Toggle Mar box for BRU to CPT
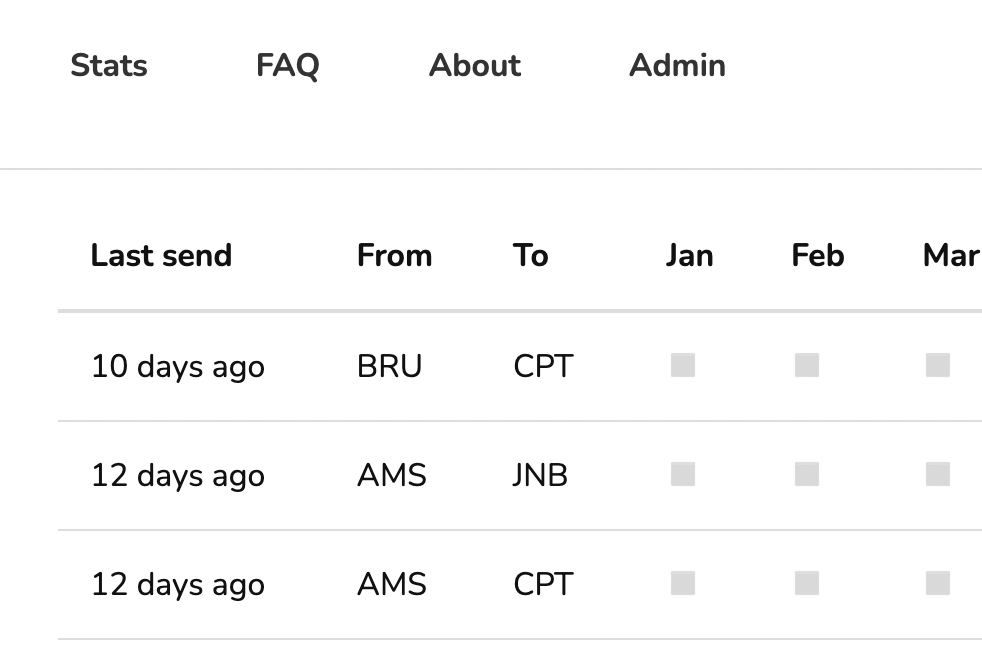Screen dimensions: 982x666 [x=938, y=365]
